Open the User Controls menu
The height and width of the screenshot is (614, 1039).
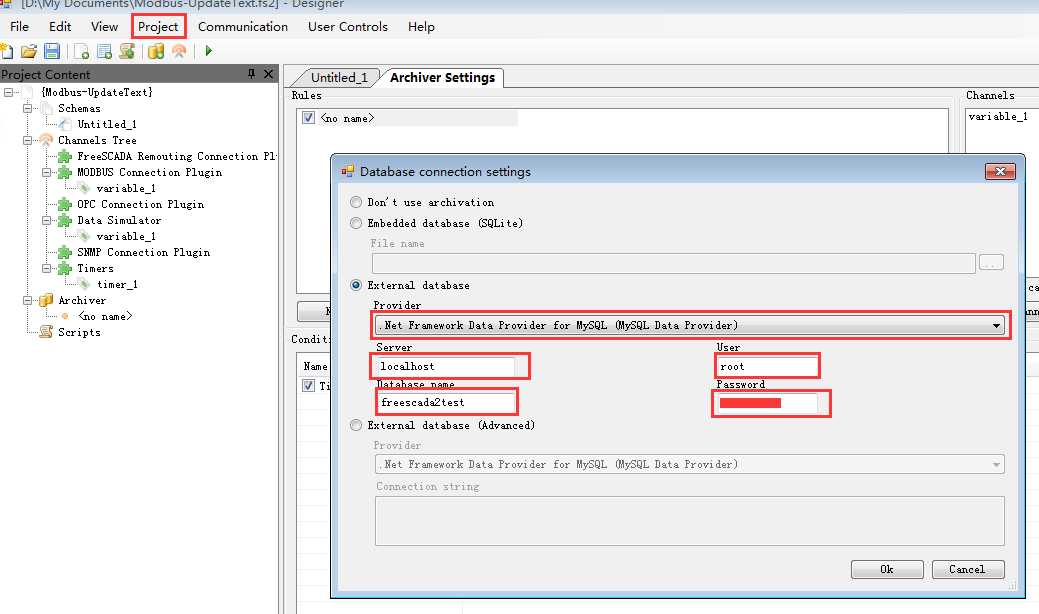348,26
